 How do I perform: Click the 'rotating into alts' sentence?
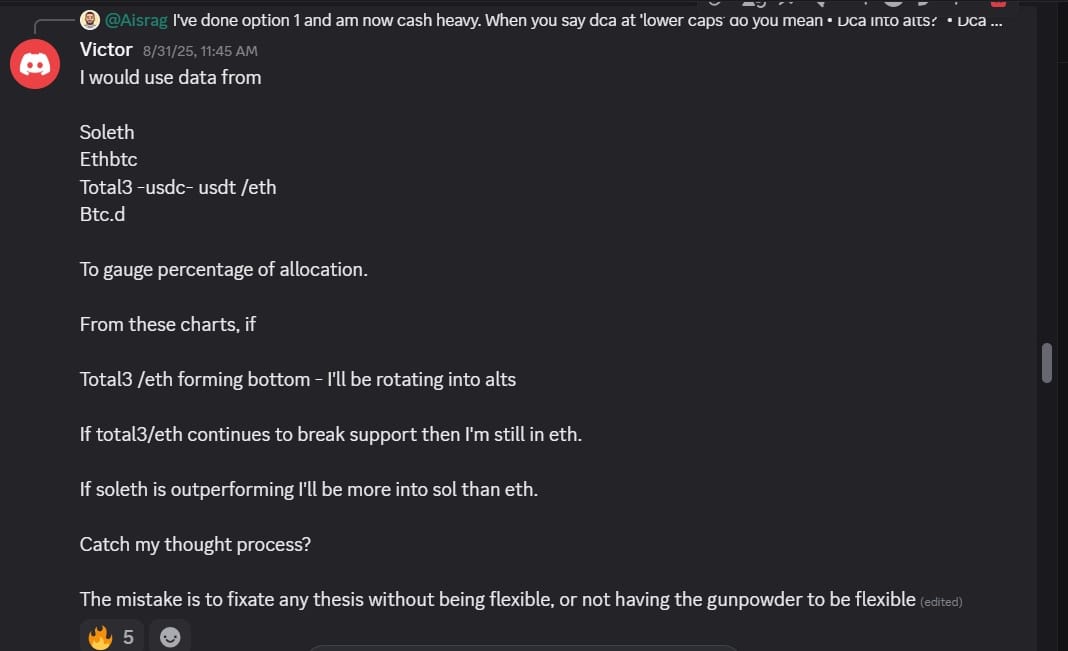(298, 379)
